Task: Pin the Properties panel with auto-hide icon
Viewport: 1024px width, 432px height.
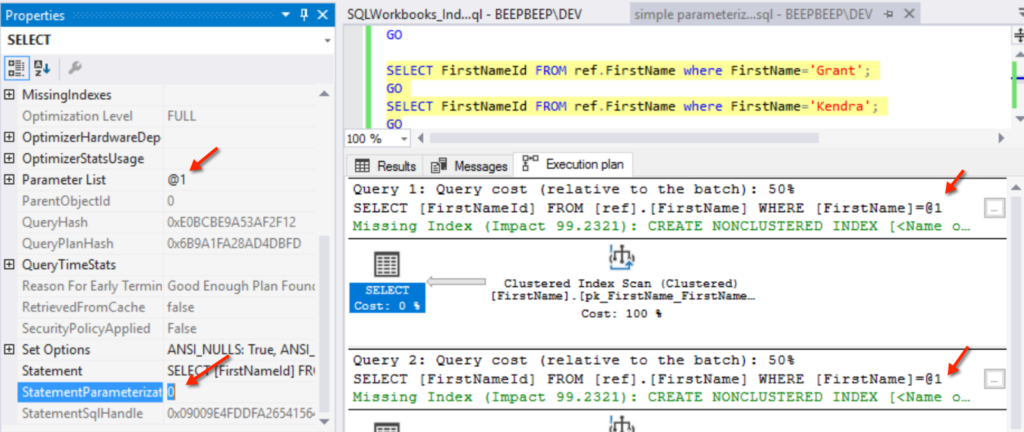Action: [x=304, y=15]
